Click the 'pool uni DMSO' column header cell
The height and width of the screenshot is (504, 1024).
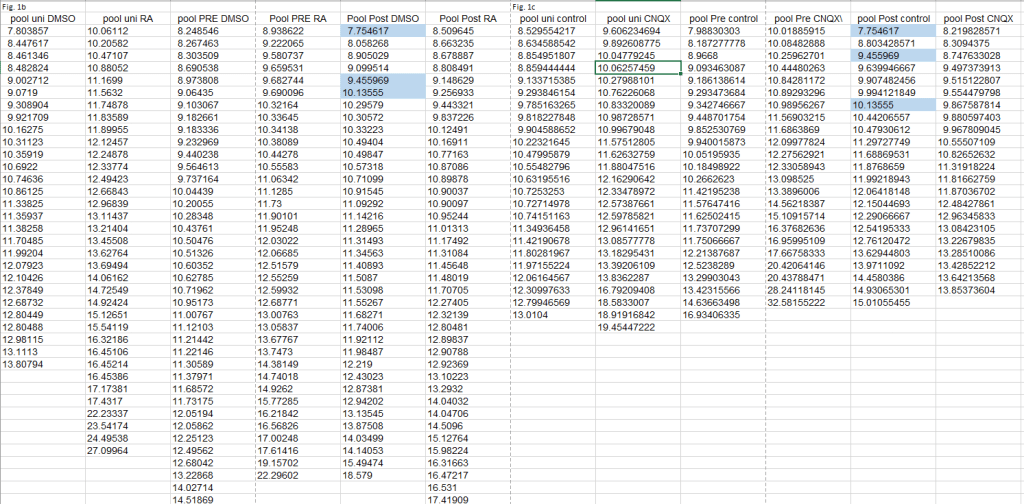pyautogui.click(x=41, y=19)
